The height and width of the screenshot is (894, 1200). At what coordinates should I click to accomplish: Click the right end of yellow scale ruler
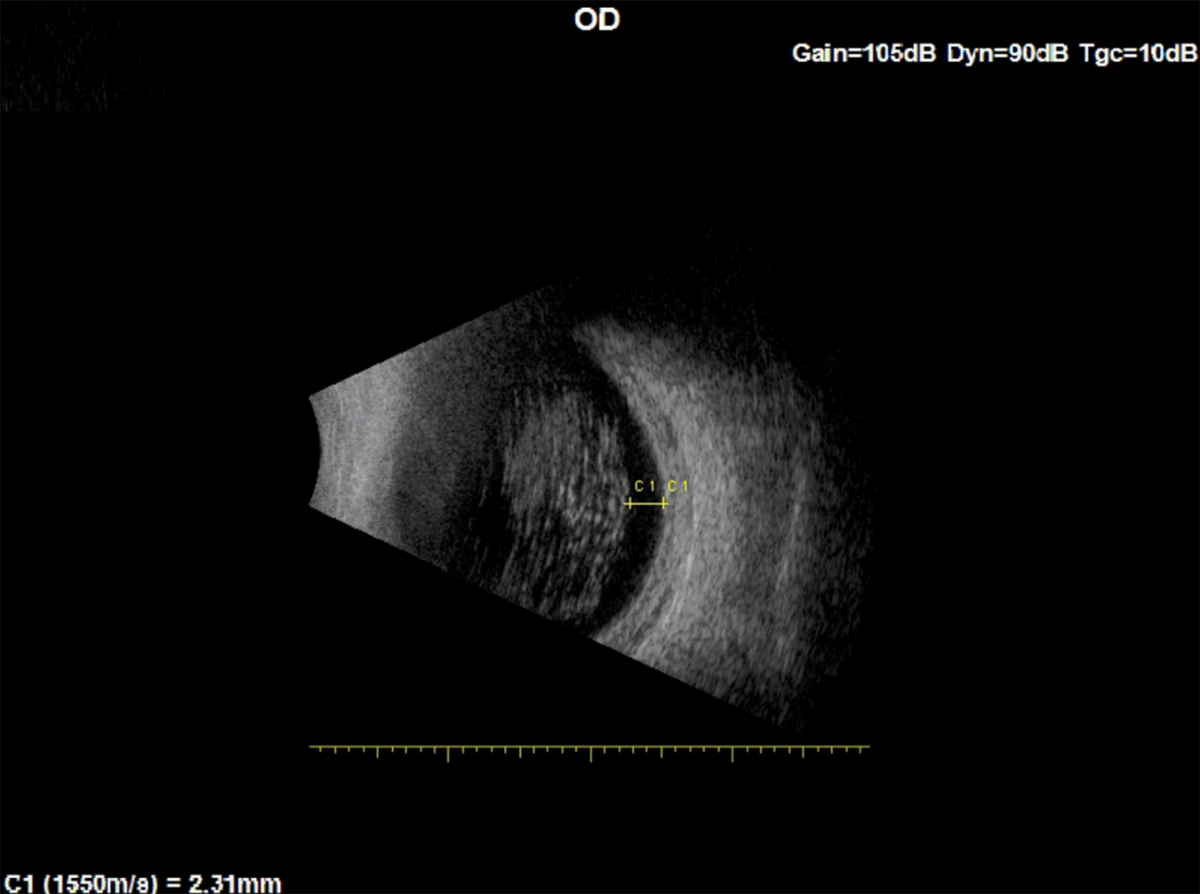[x=868, y=746]
